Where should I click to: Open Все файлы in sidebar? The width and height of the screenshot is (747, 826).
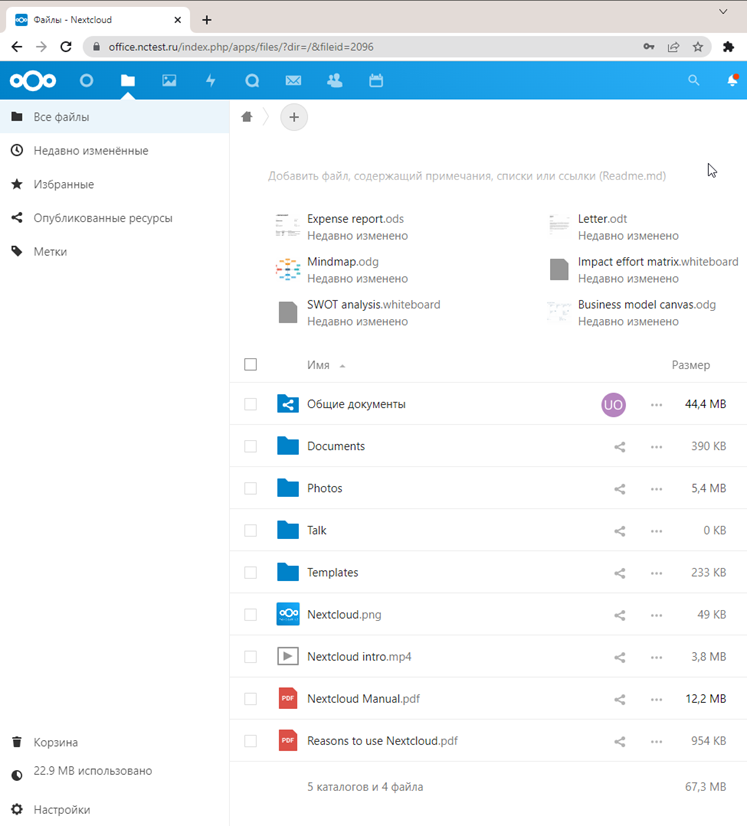coord(114,117)
